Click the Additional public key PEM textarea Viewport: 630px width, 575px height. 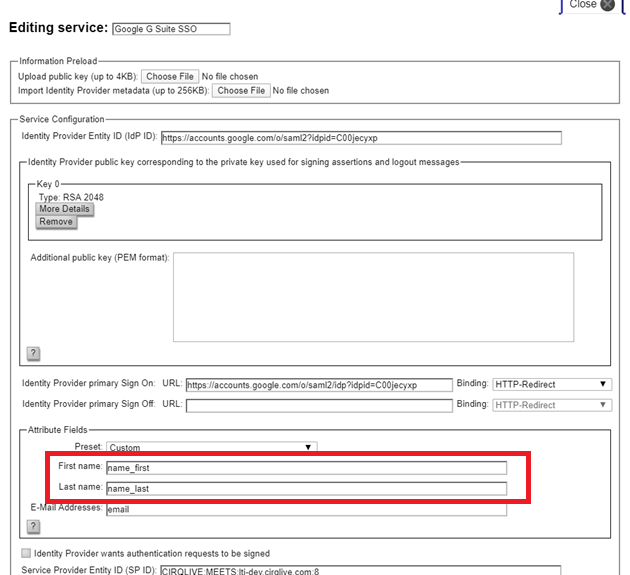pyautogui.click(x=373, y=297)
